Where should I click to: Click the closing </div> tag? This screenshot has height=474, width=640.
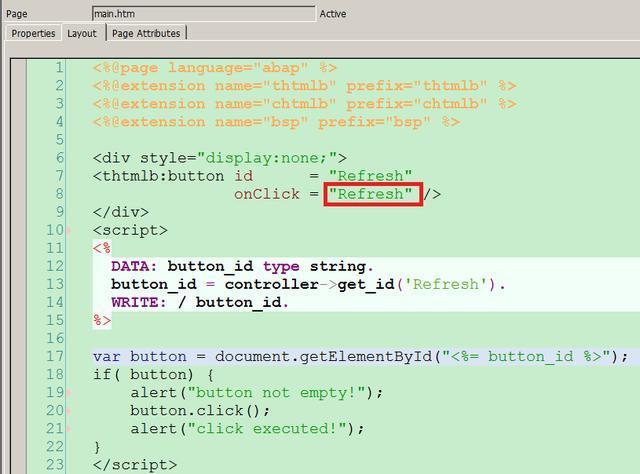[x=121, y=212]
